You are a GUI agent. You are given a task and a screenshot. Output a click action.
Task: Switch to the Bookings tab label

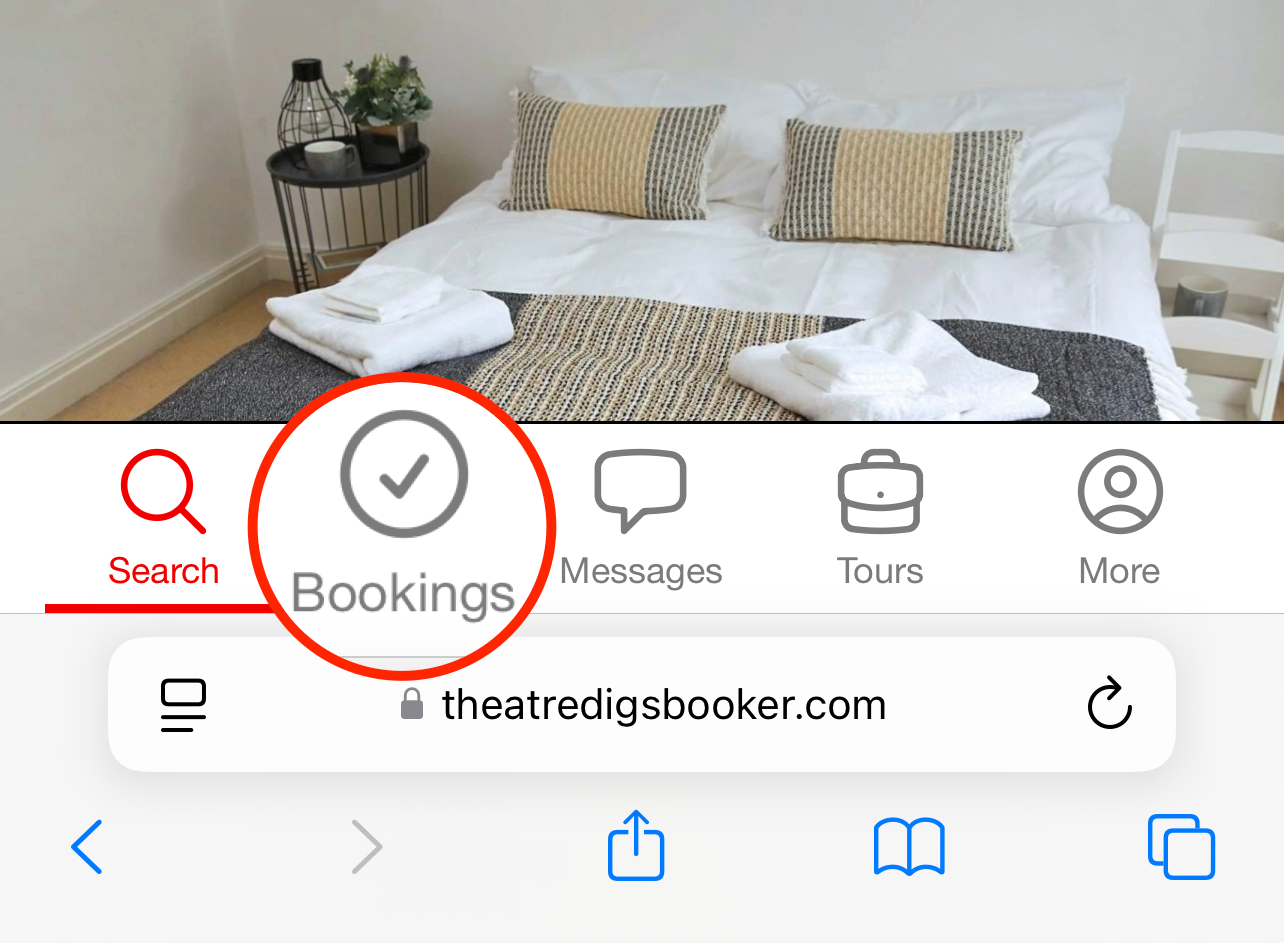[403, 594]
